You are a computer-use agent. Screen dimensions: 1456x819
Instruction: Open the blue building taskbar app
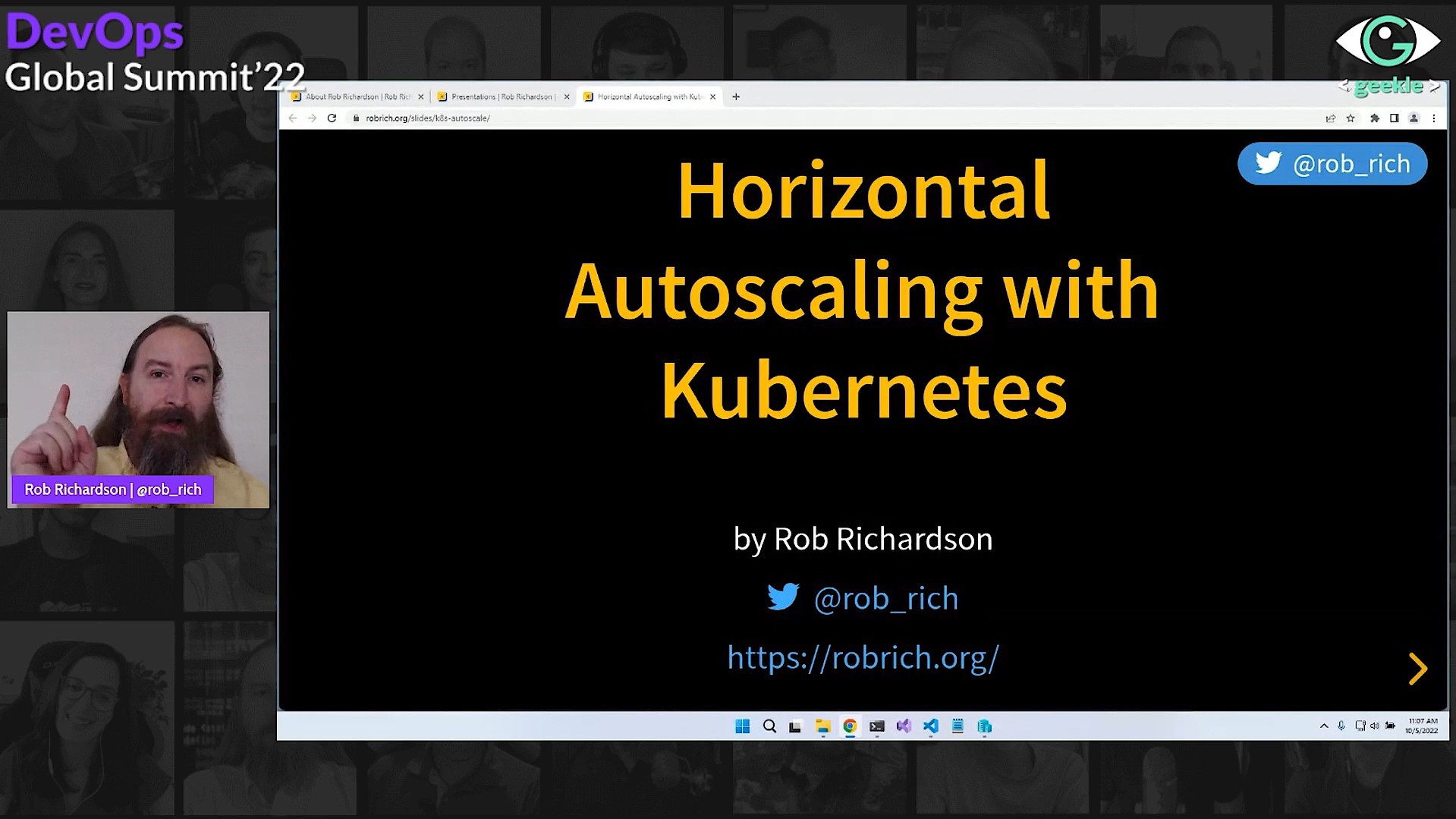coord(985,726)
